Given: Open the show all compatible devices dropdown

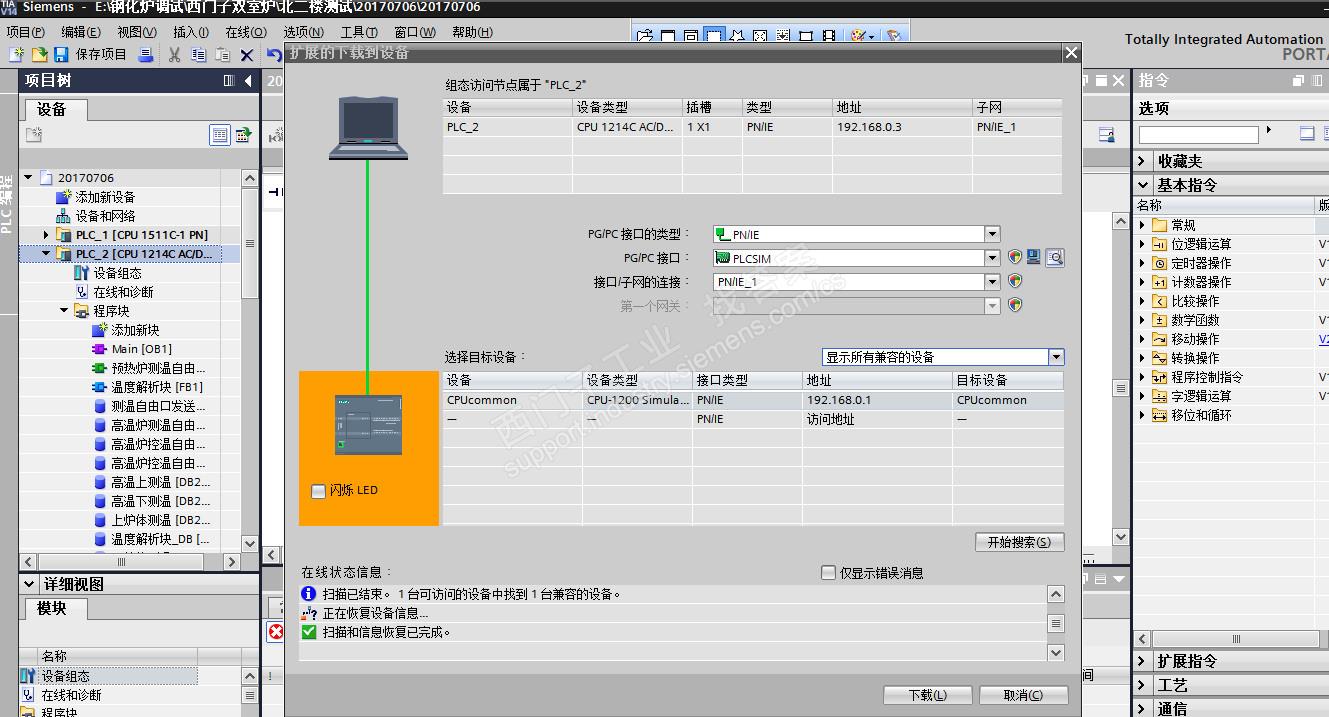Looking at the screenshot, I should point(1056,357).
